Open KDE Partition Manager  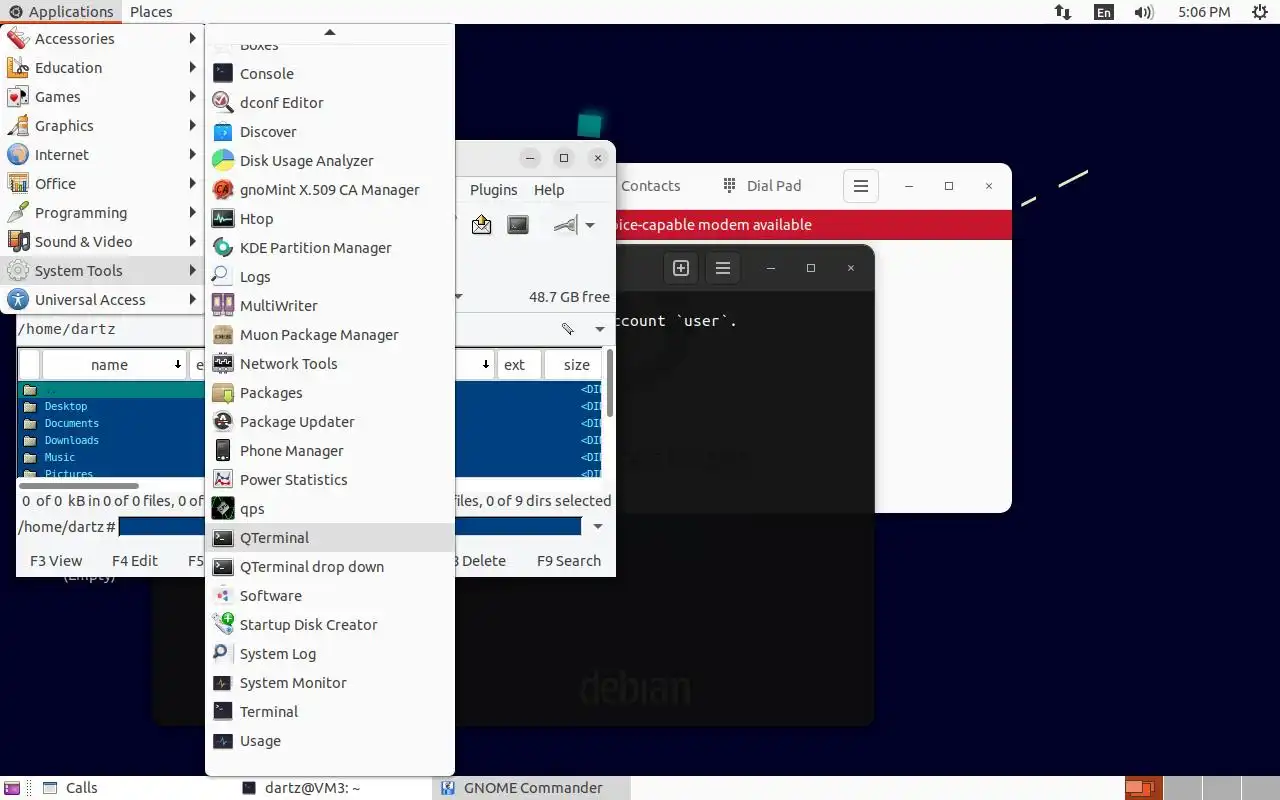click(x=330, y=247)
